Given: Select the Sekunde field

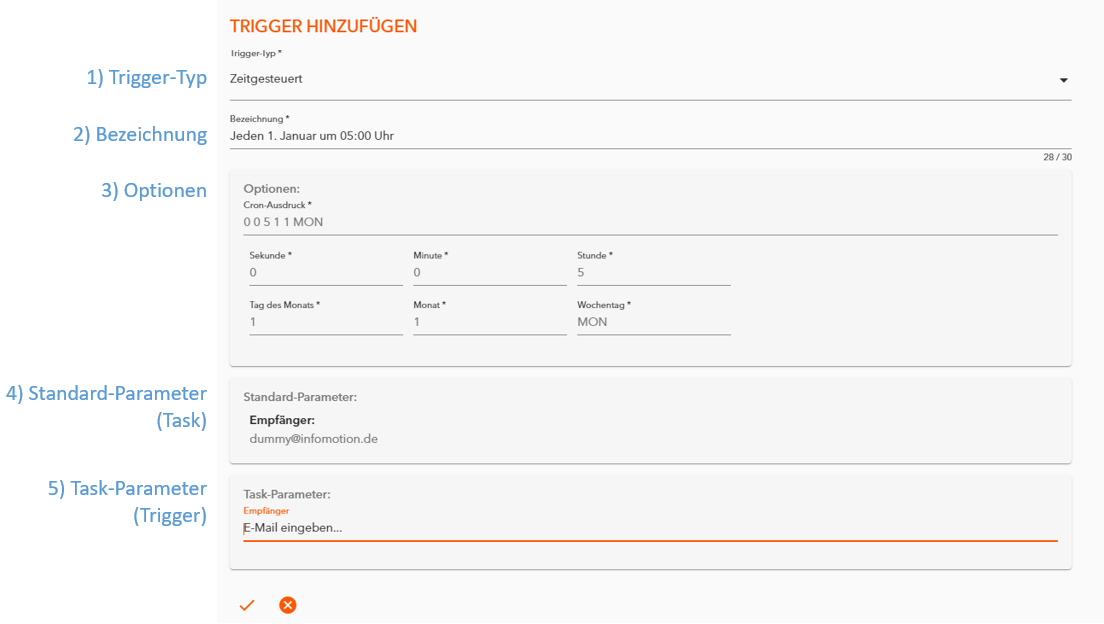Looking at the screenshot, I should click(326, 272).
